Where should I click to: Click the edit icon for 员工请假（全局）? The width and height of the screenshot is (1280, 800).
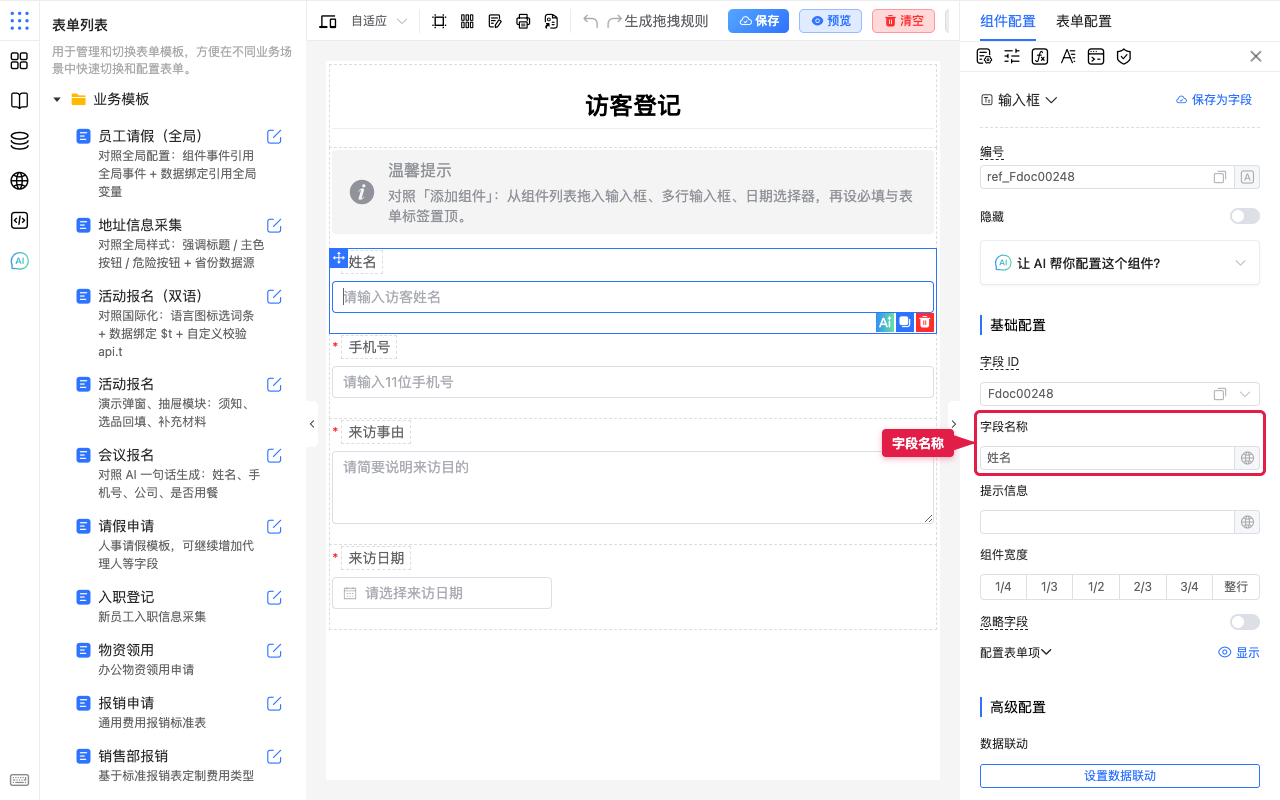(274, 136)
